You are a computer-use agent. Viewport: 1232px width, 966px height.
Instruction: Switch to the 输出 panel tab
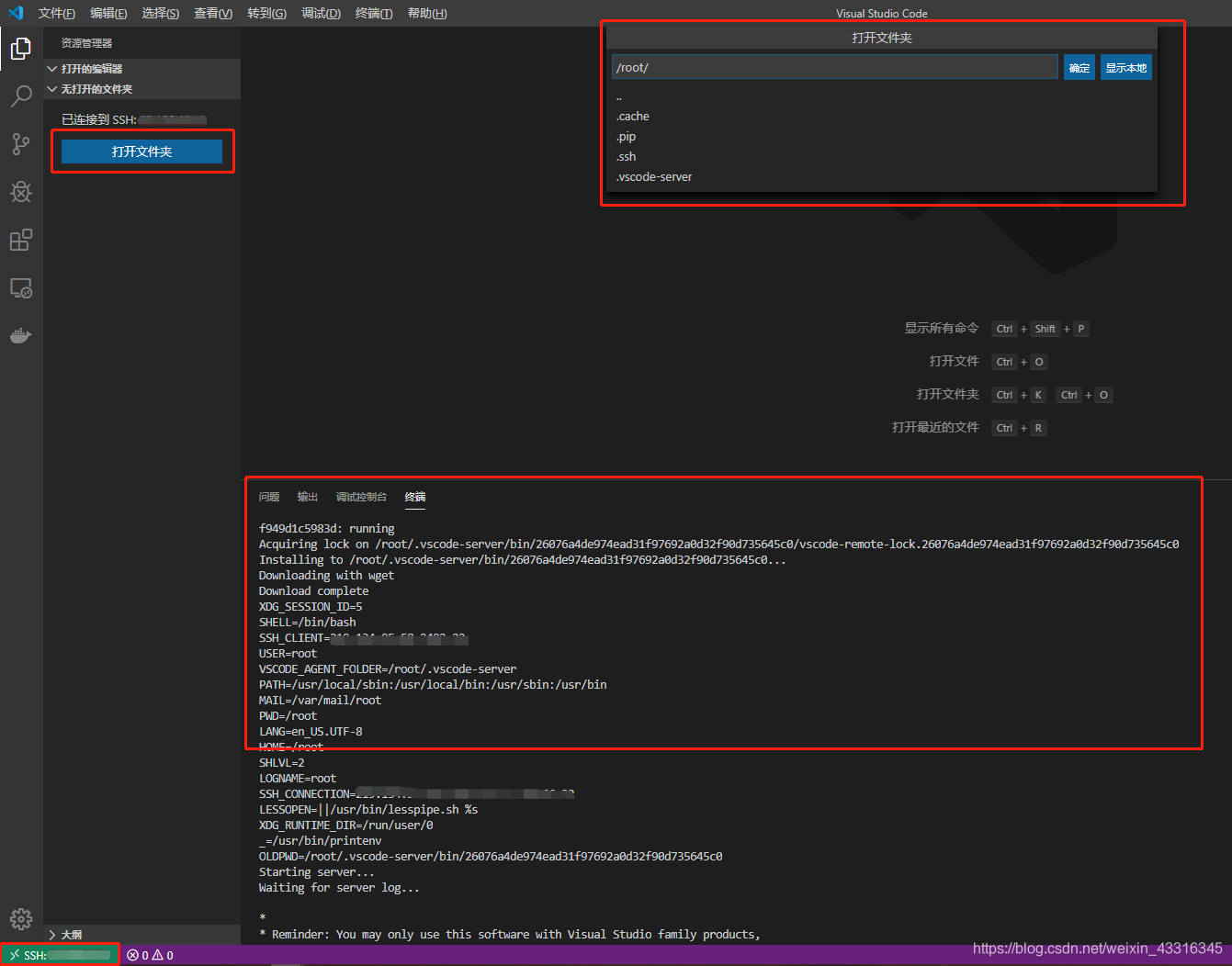point(308,497)
